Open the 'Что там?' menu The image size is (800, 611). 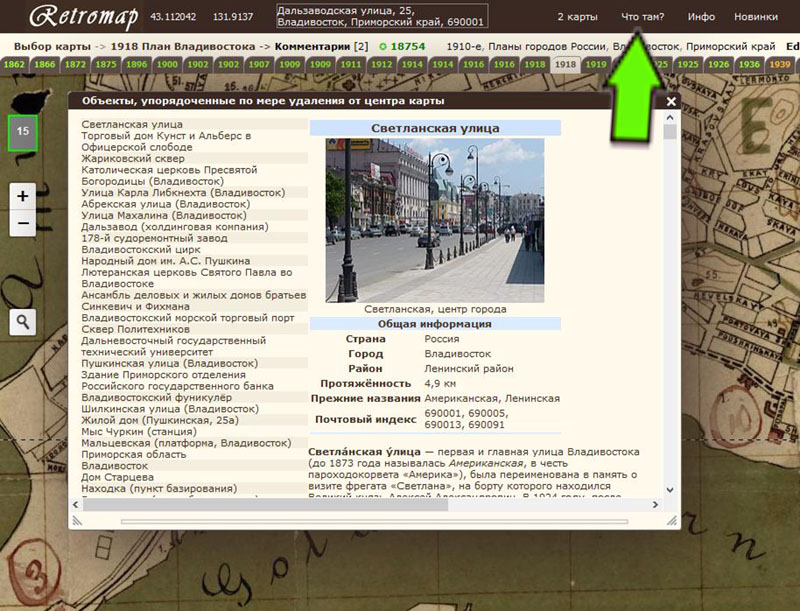642,17
